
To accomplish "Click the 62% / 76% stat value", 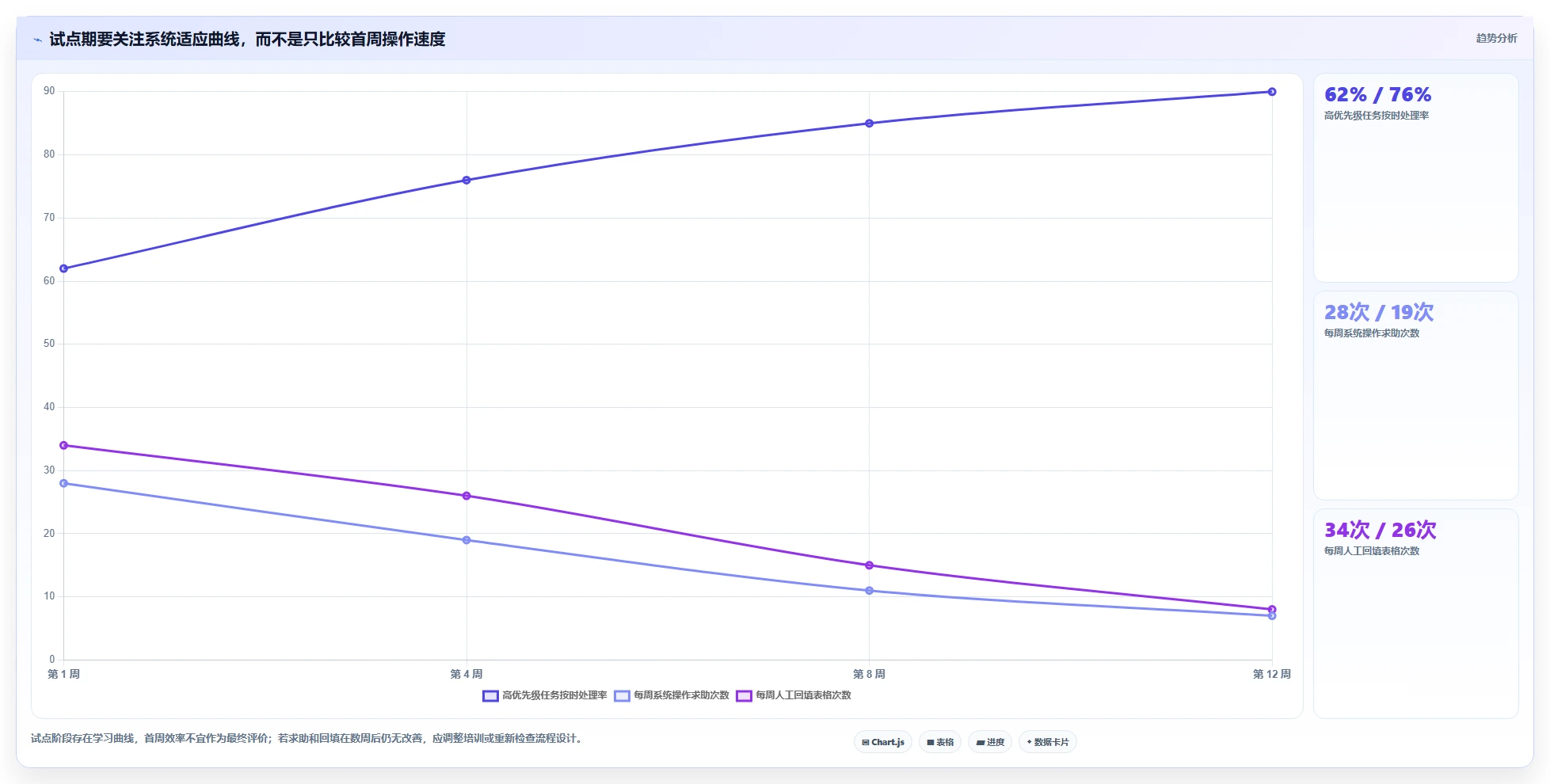I will pyautogui.click(x=1377, y=95).
